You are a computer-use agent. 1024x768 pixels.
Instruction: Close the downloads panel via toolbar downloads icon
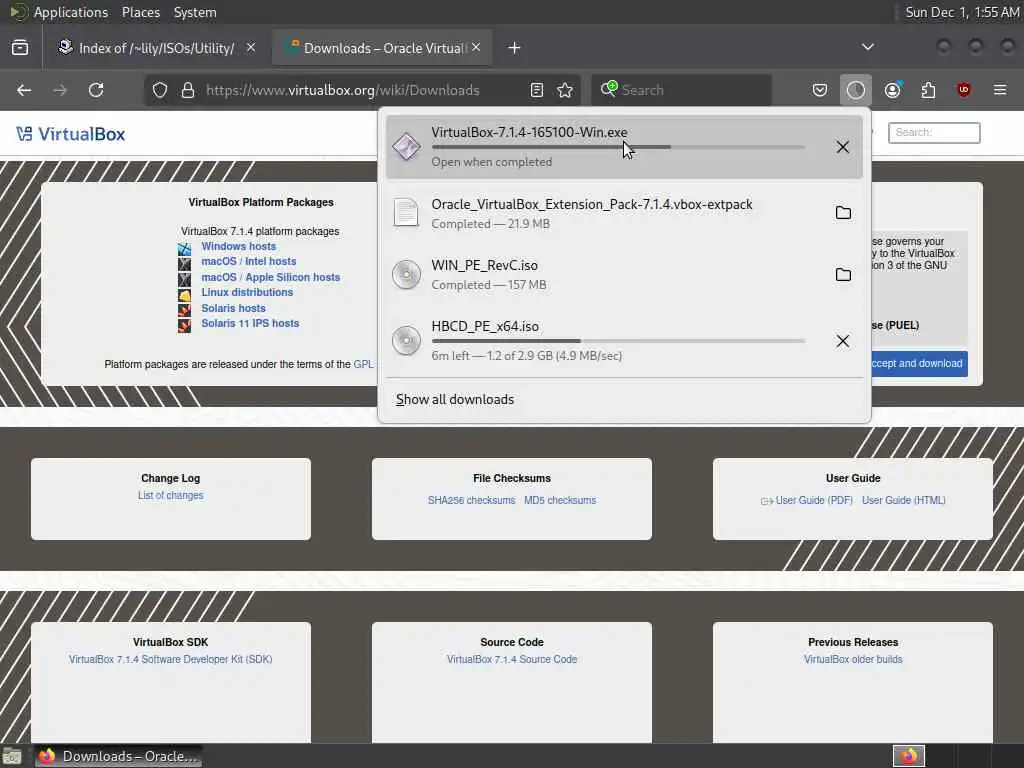[856, 90]
